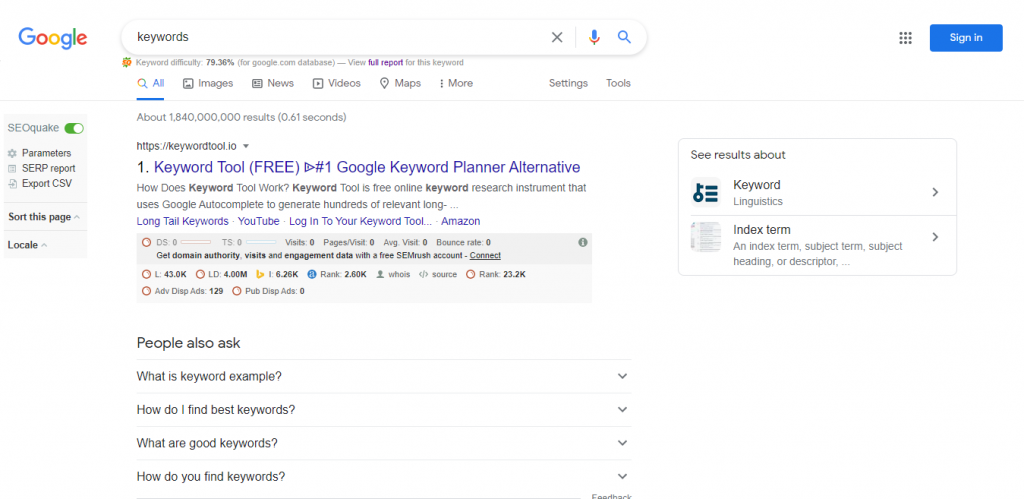The height and width of the screenshot is (499, 1024).
Task: Switch to the Images tab
Action: 208,84
